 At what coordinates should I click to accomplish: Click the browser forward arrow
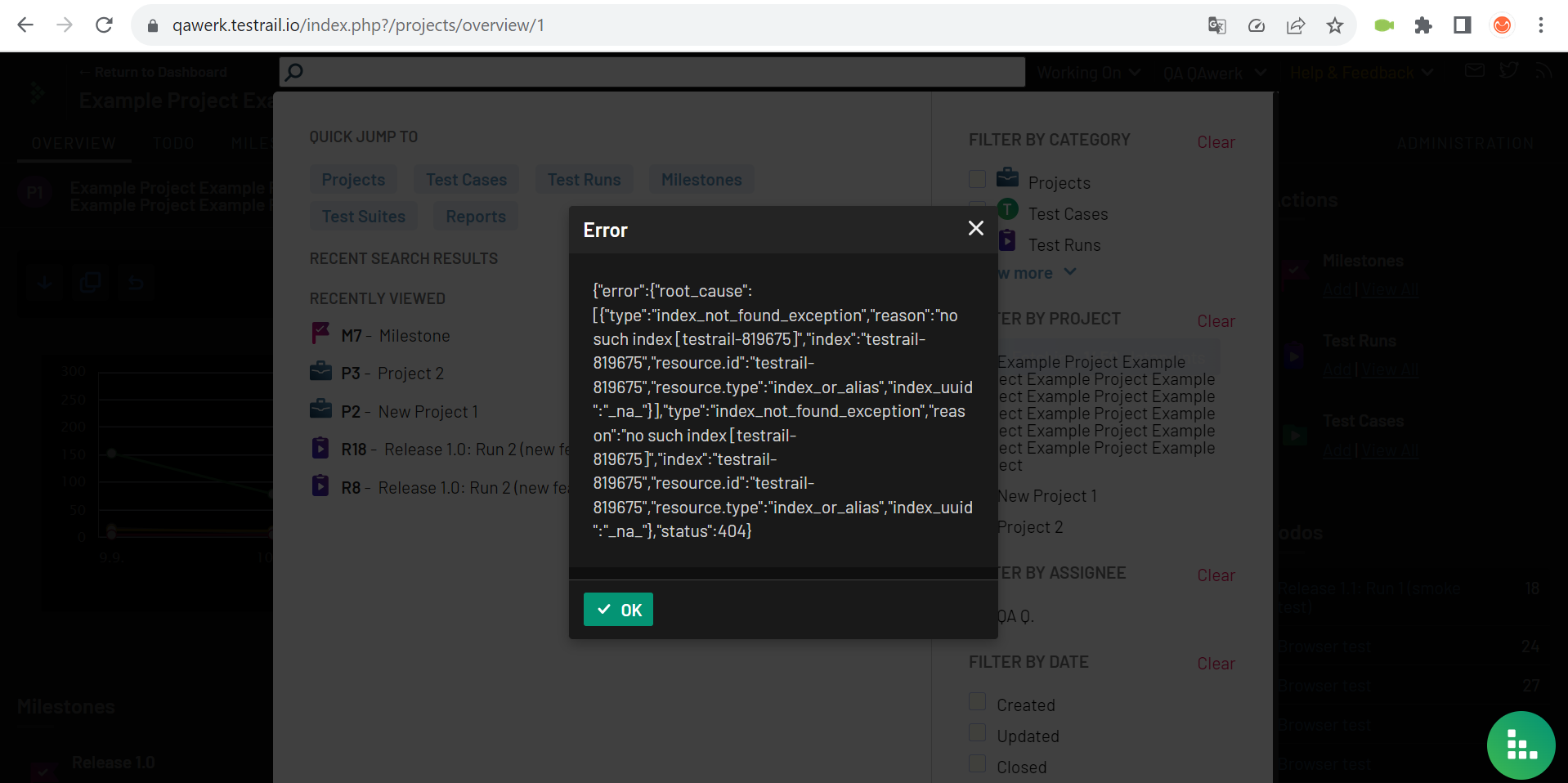65,25
